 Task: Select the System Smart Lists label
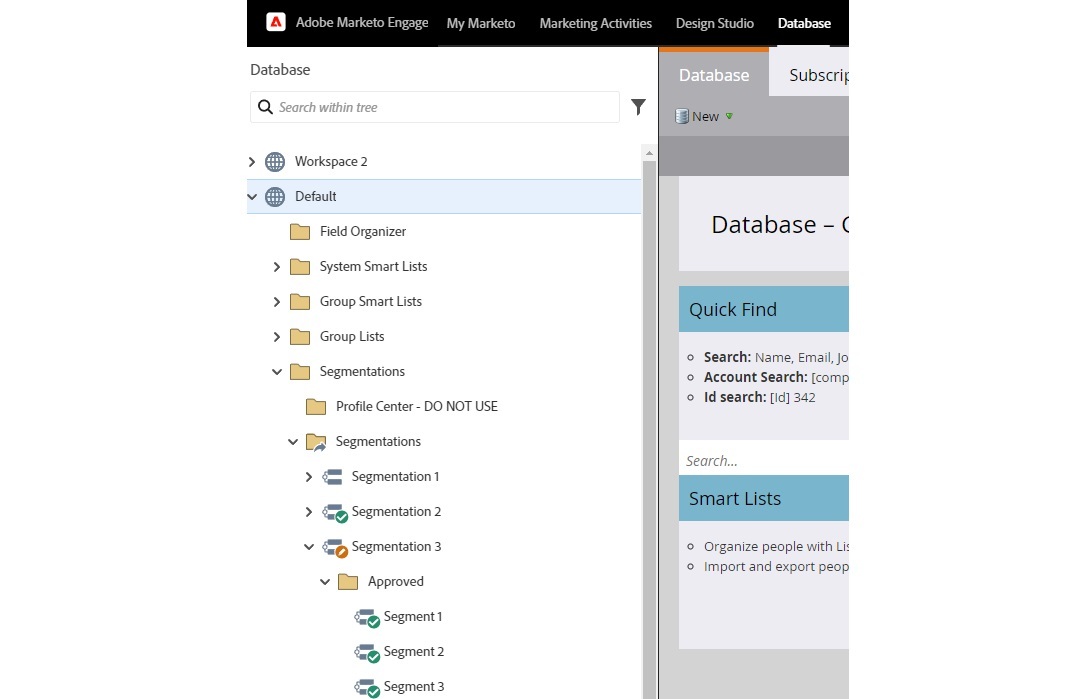[x=373, y=267]
